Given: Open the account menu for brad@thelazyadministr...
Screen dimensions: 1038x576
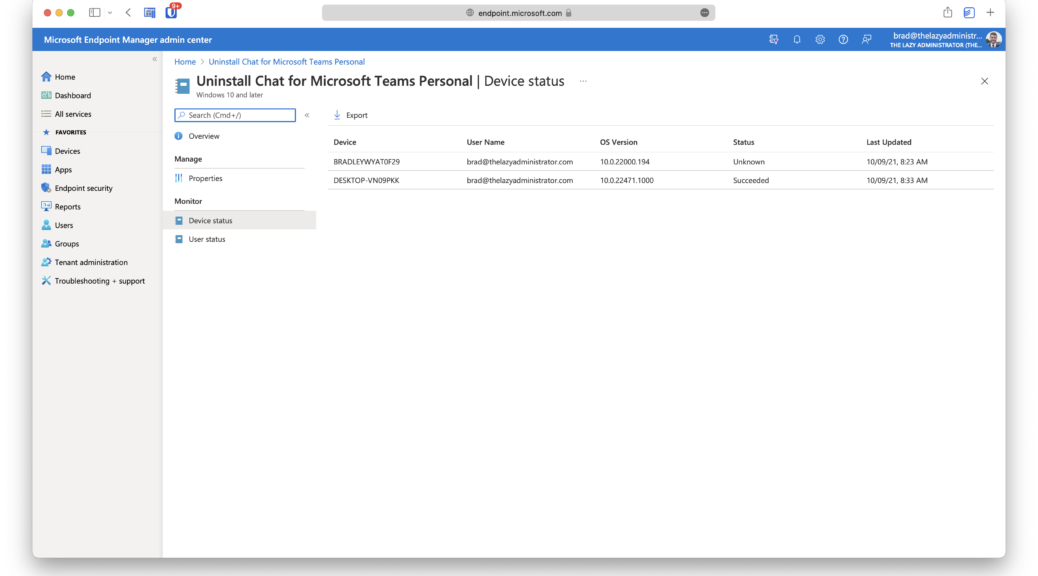Looking at the screenshot, I should tap(945, 40).
